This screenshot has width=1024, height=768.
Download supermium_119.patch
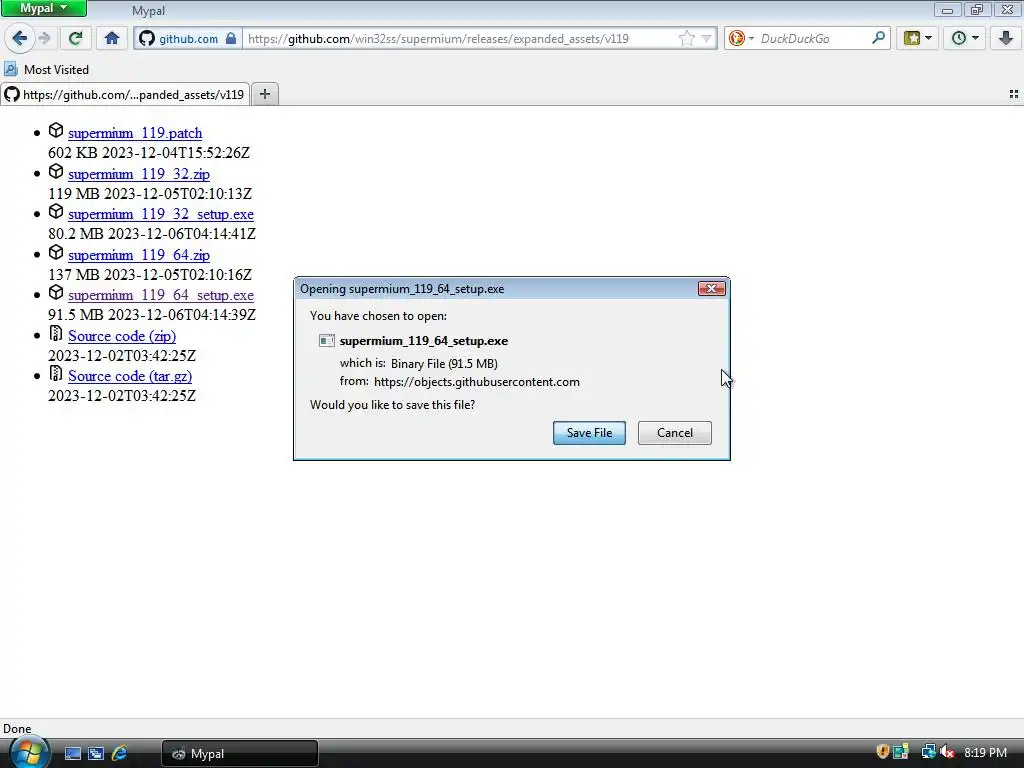135,133
